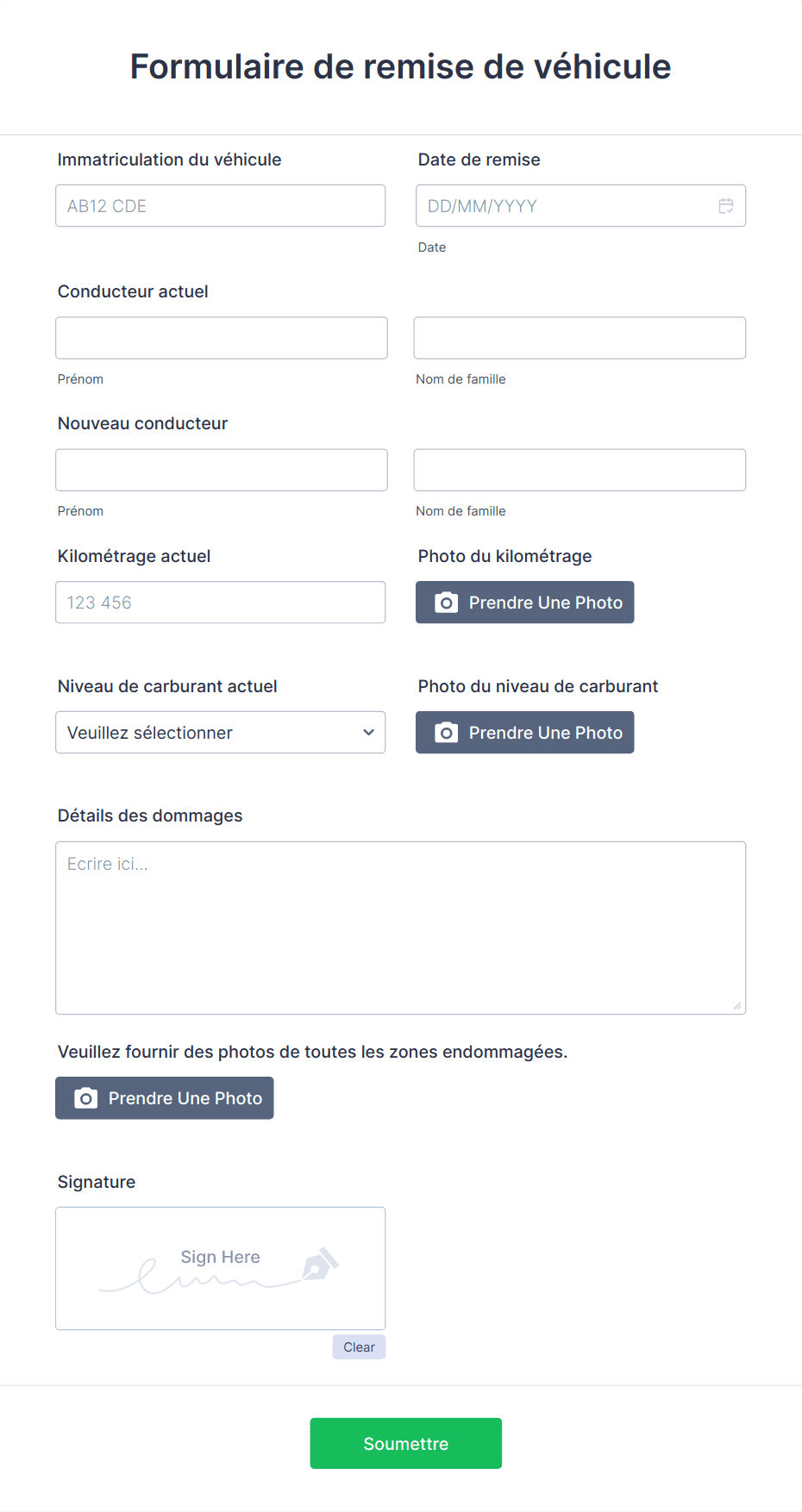
Task: Click camera icon under Photo du kilométrage
Action: coord(446,603)
